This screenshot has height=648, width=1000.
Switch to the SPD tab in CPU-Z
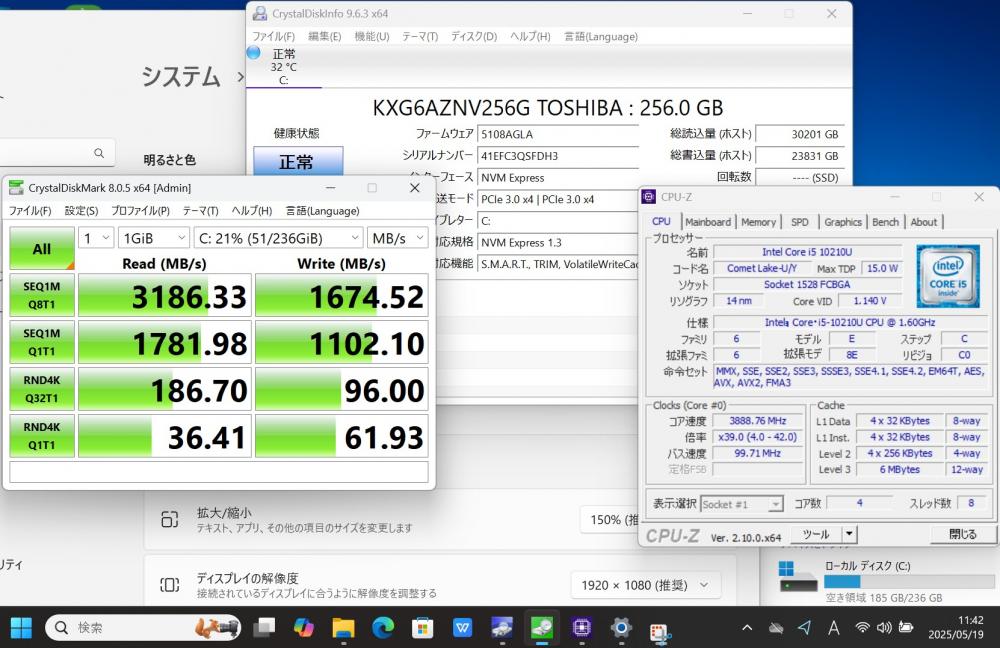[800, 222]
